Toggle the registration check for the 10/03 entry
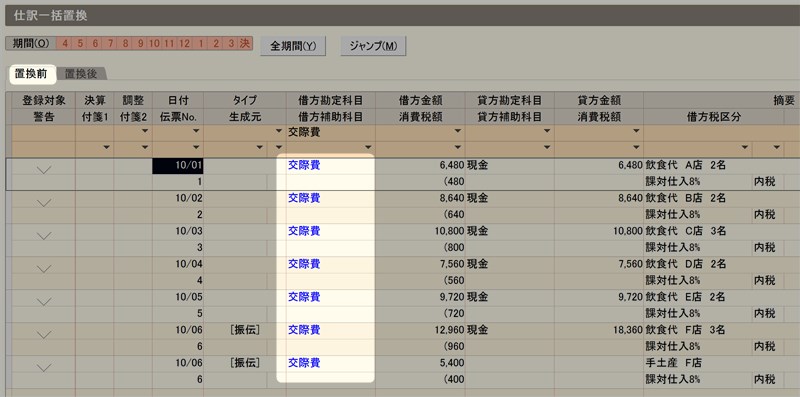The width and height of the screenshot is (800, 397). click(44, 235)
